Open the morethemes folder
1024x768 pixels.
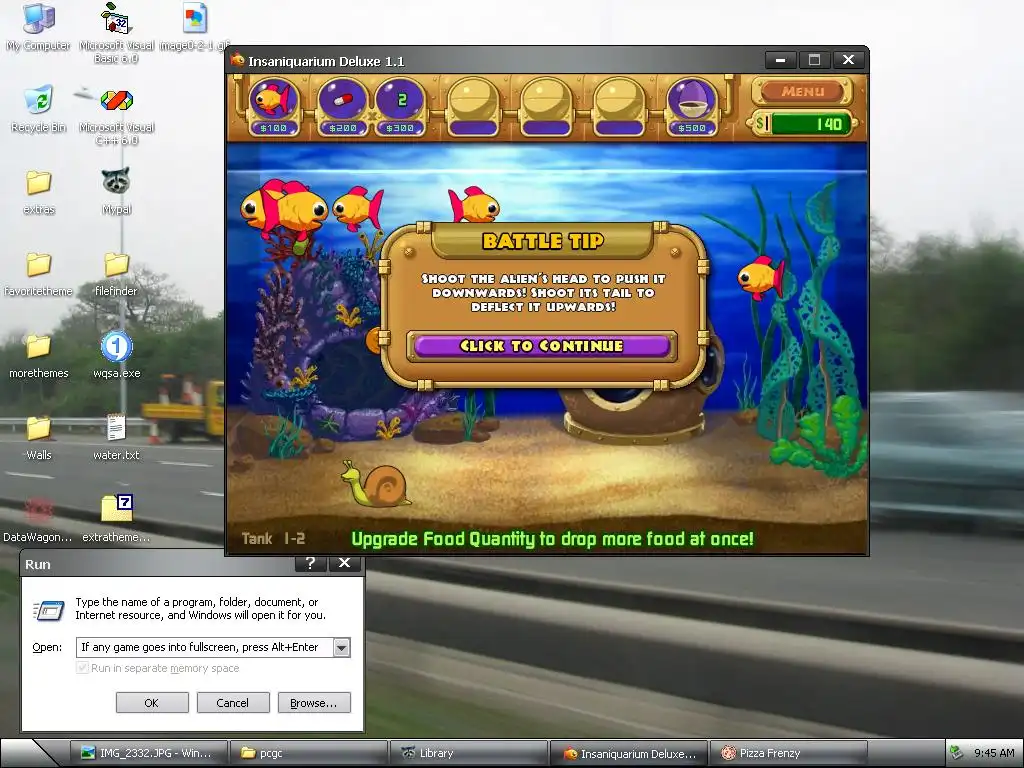(x=39, y=356)
